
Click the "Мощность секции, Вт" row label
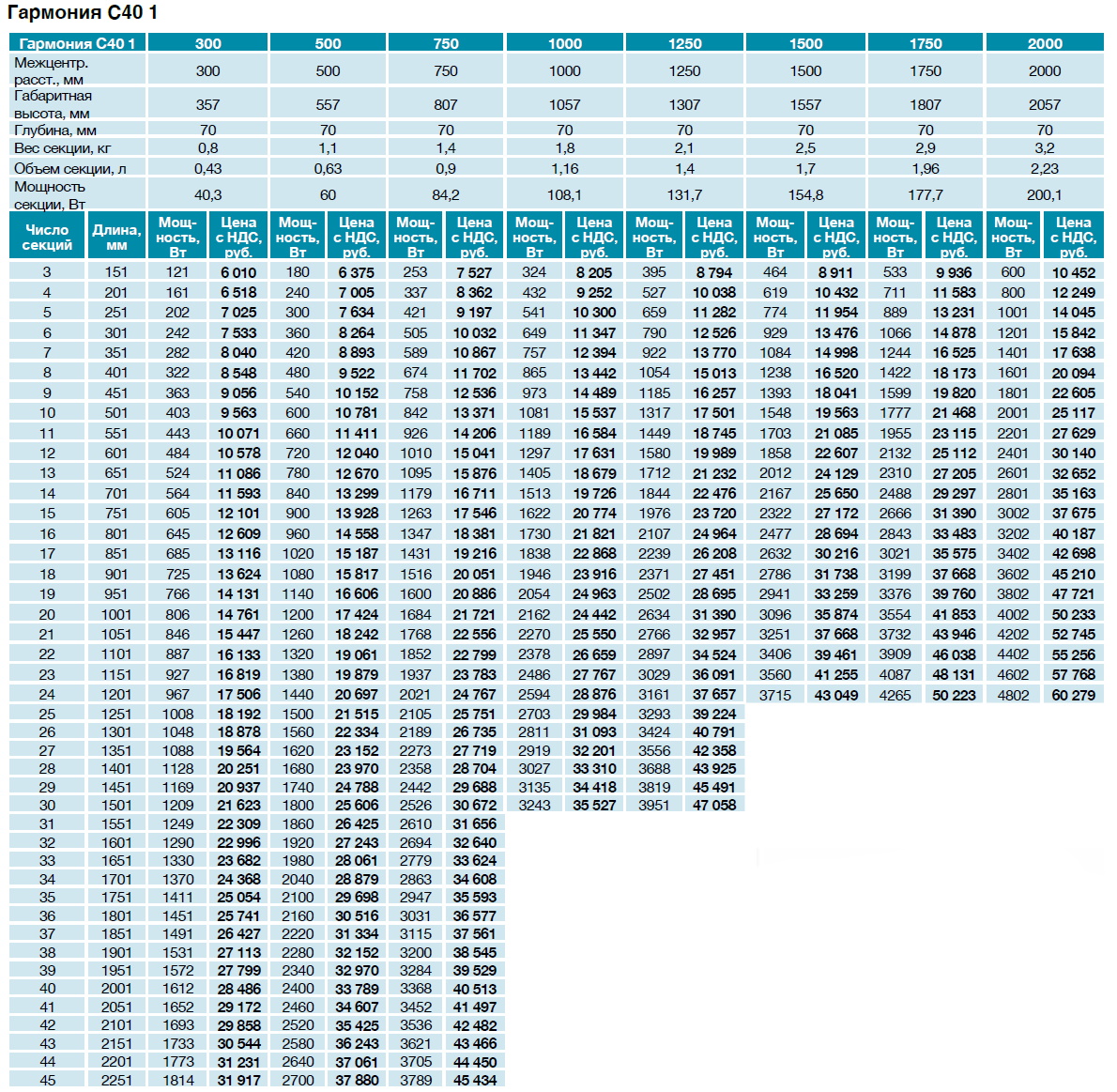coord(50,195)
